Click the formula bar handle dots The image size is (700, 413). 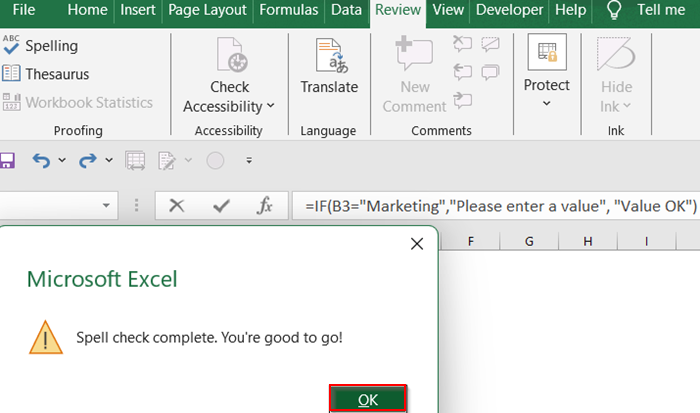(x=137, y=206)
